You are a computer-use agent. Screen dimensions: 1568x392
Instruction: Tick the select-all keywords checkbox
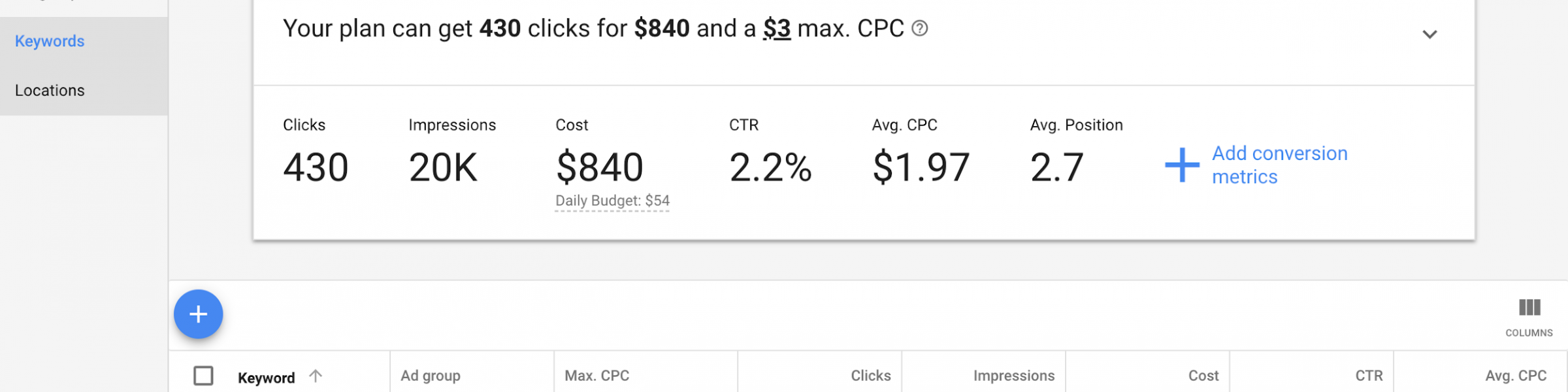coord(203,376)
